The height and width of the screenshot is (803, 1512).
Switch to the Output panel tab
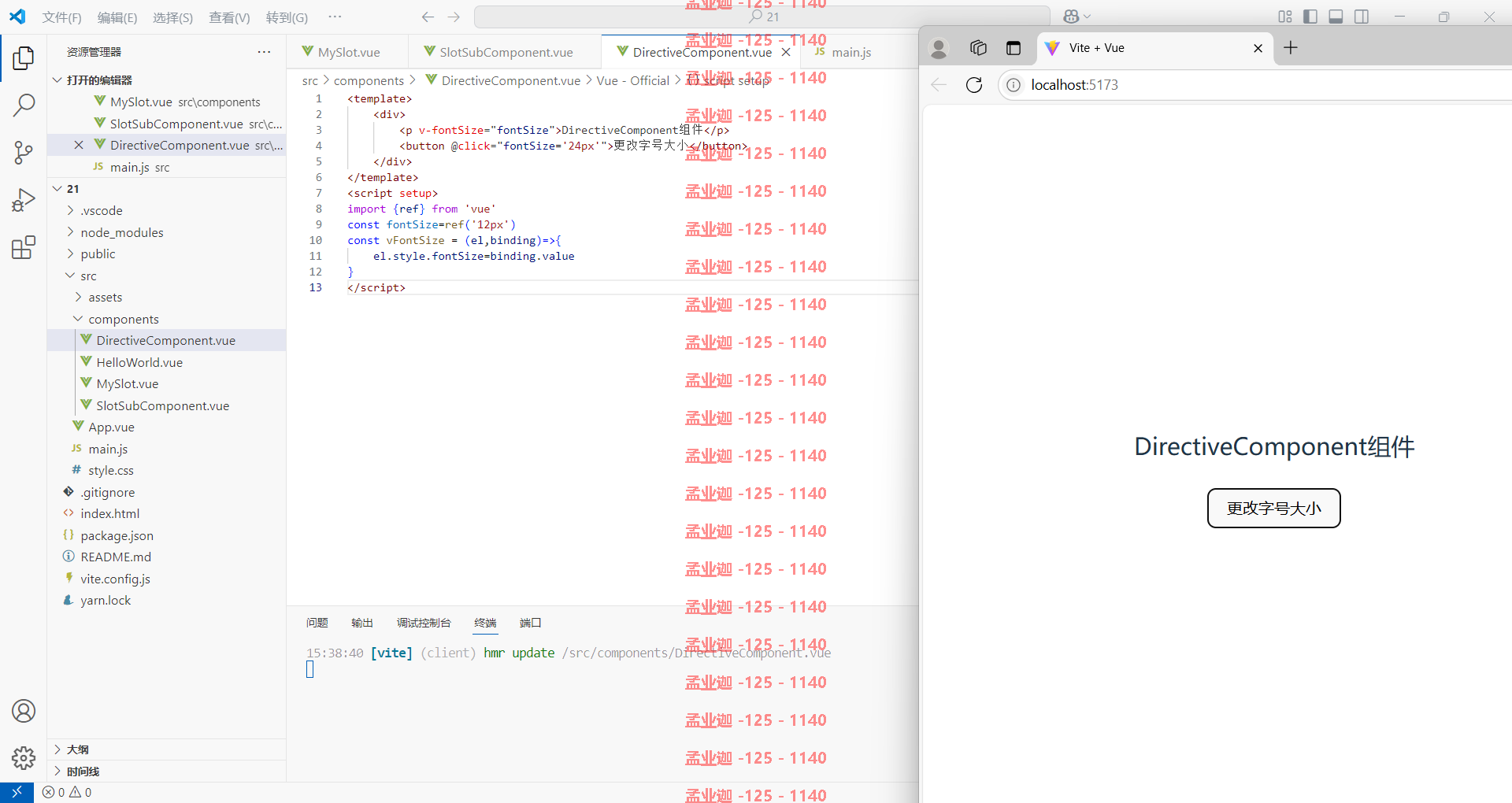point(362,623)
